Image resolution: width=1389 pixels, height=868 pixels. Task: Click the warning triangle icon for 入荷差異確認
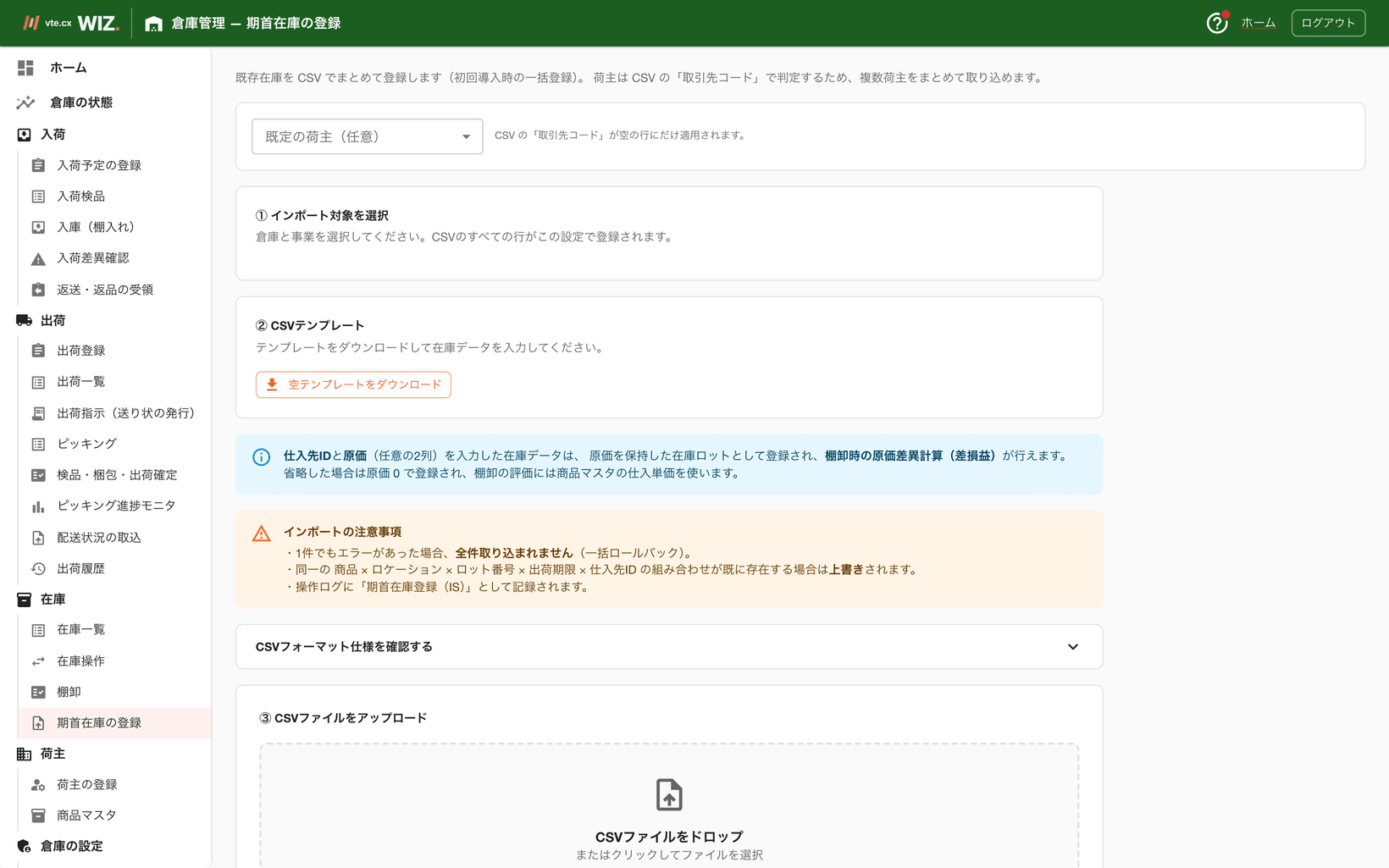point(38,258)
